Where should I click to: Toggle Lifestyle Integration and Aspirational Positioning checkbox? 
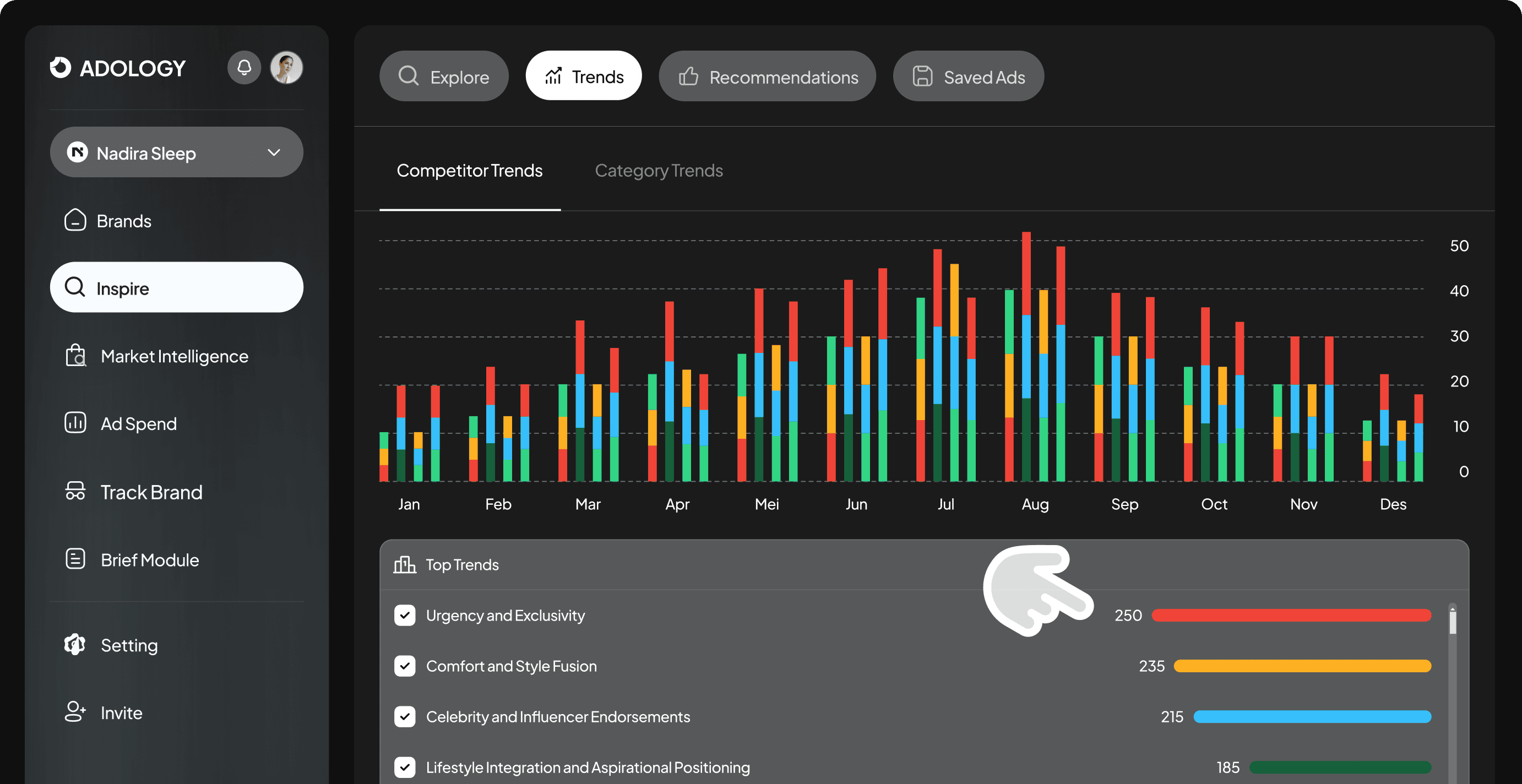point(405,767)
